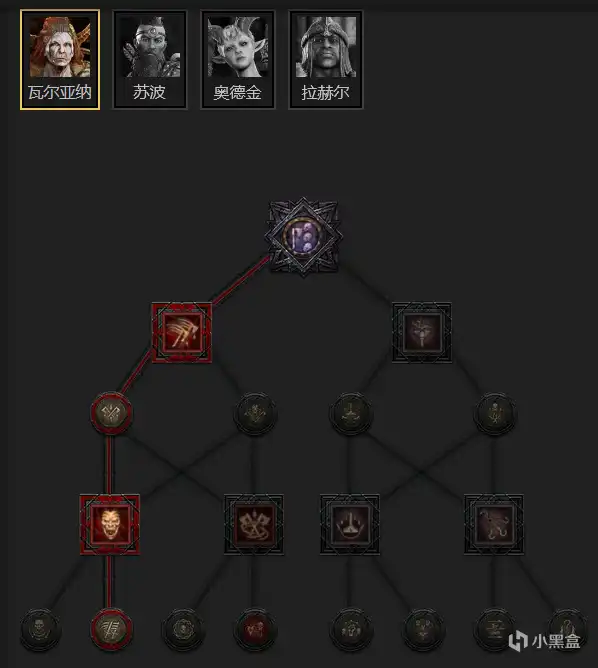Choose the dimmed tentacle creature square skill
Screen dimensions: 598x668
pos(494,524)
